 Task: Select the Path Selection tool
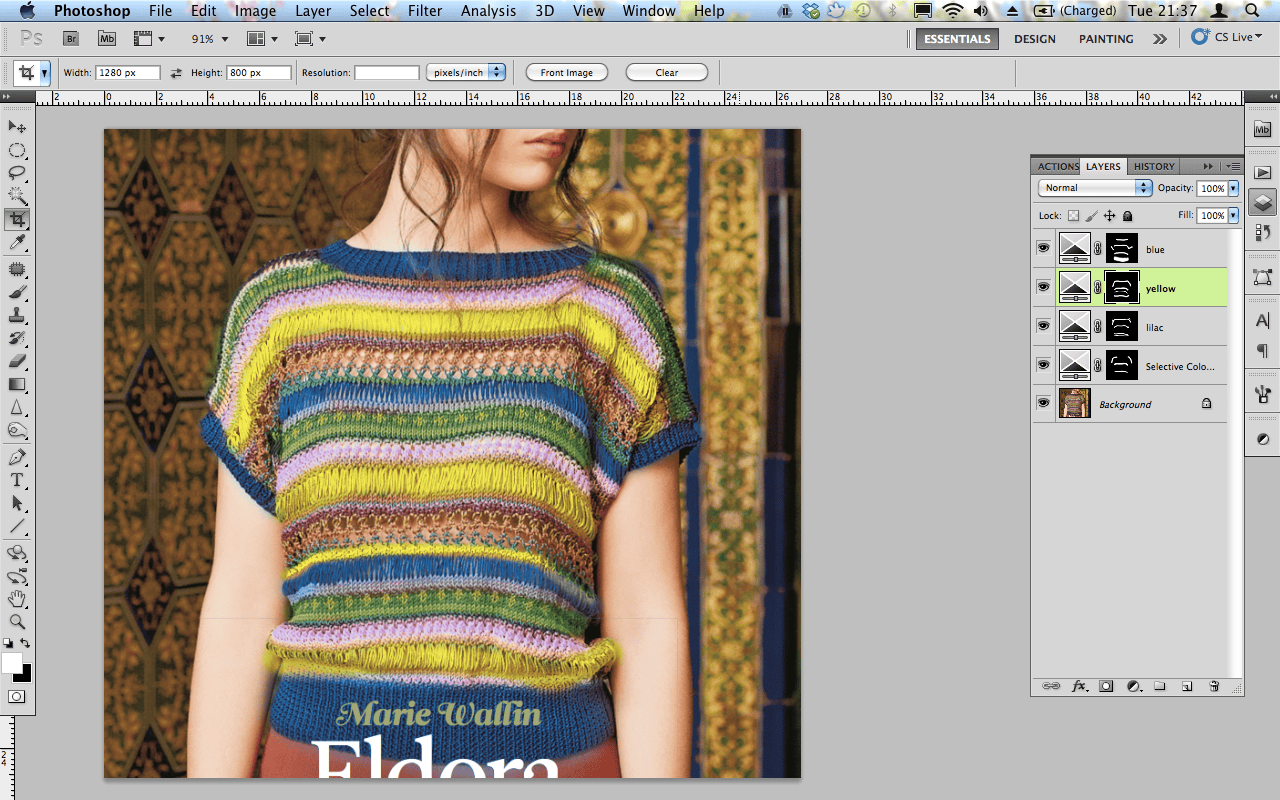tap(17, 504)
